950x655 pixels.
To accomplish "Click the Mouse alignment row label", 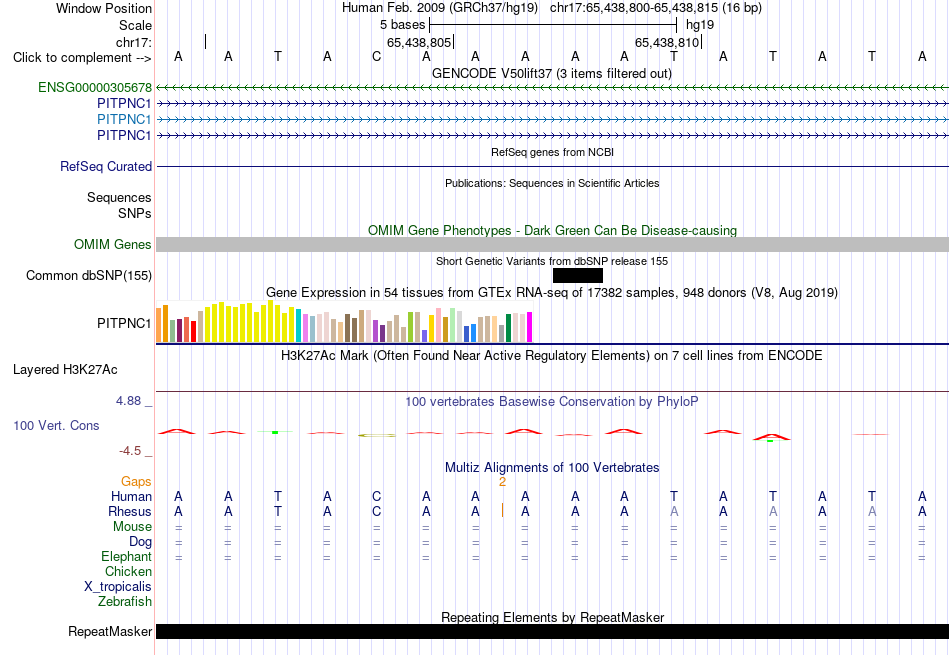I will 132,527.
